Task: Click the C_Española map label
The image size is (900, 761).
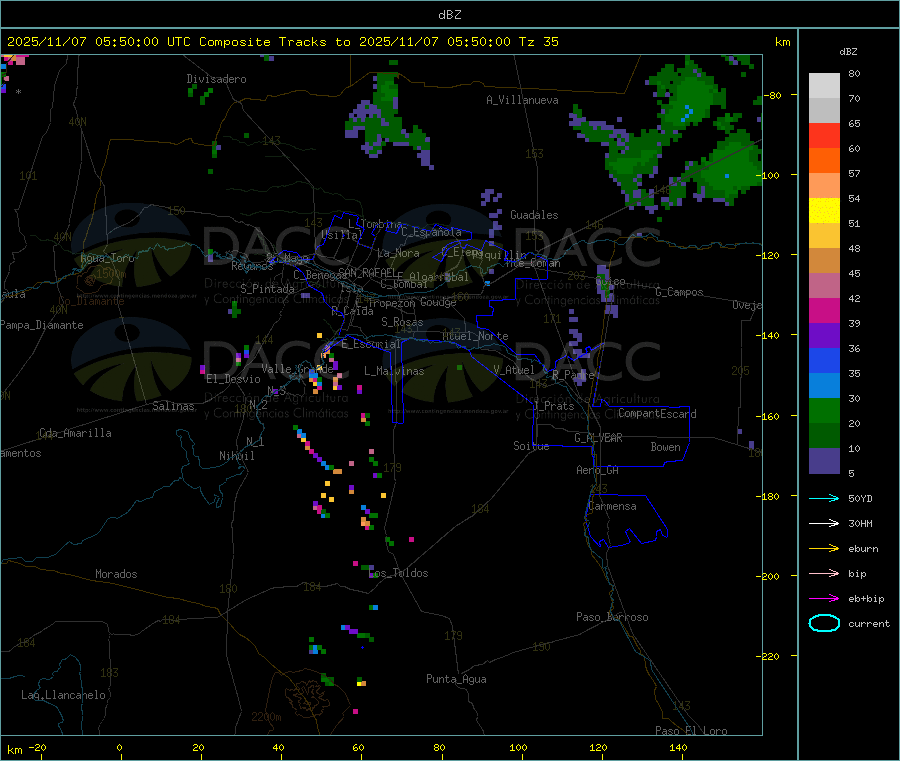Action: click(431, 232)
